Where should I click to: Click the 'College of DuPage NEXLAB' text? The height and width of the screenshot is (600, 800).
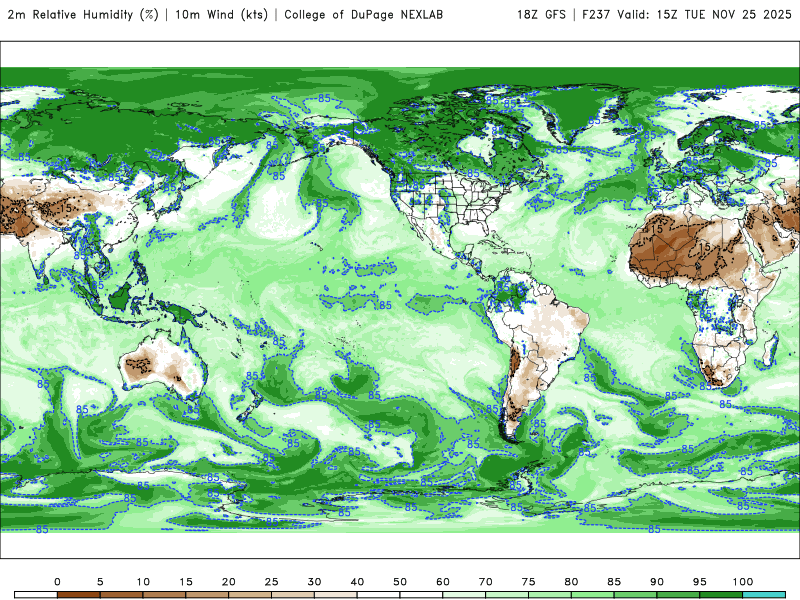pyautogui.click(x=363, y=15)
